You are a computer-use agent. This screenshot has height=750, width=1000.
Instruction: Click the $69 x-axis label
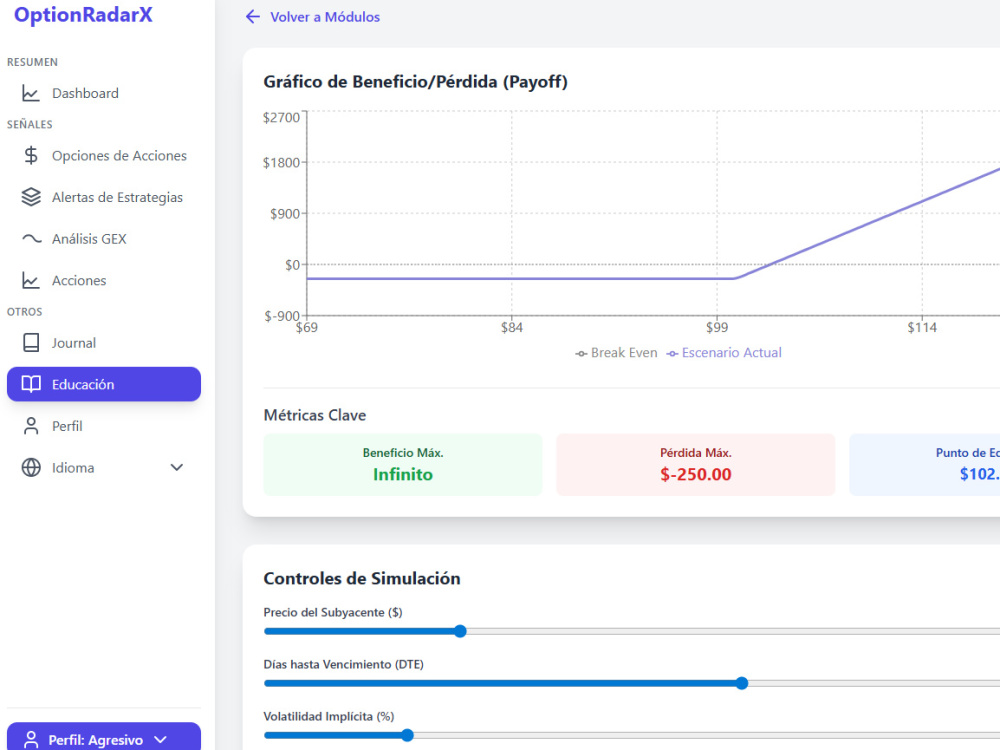[x=307, y=328]
